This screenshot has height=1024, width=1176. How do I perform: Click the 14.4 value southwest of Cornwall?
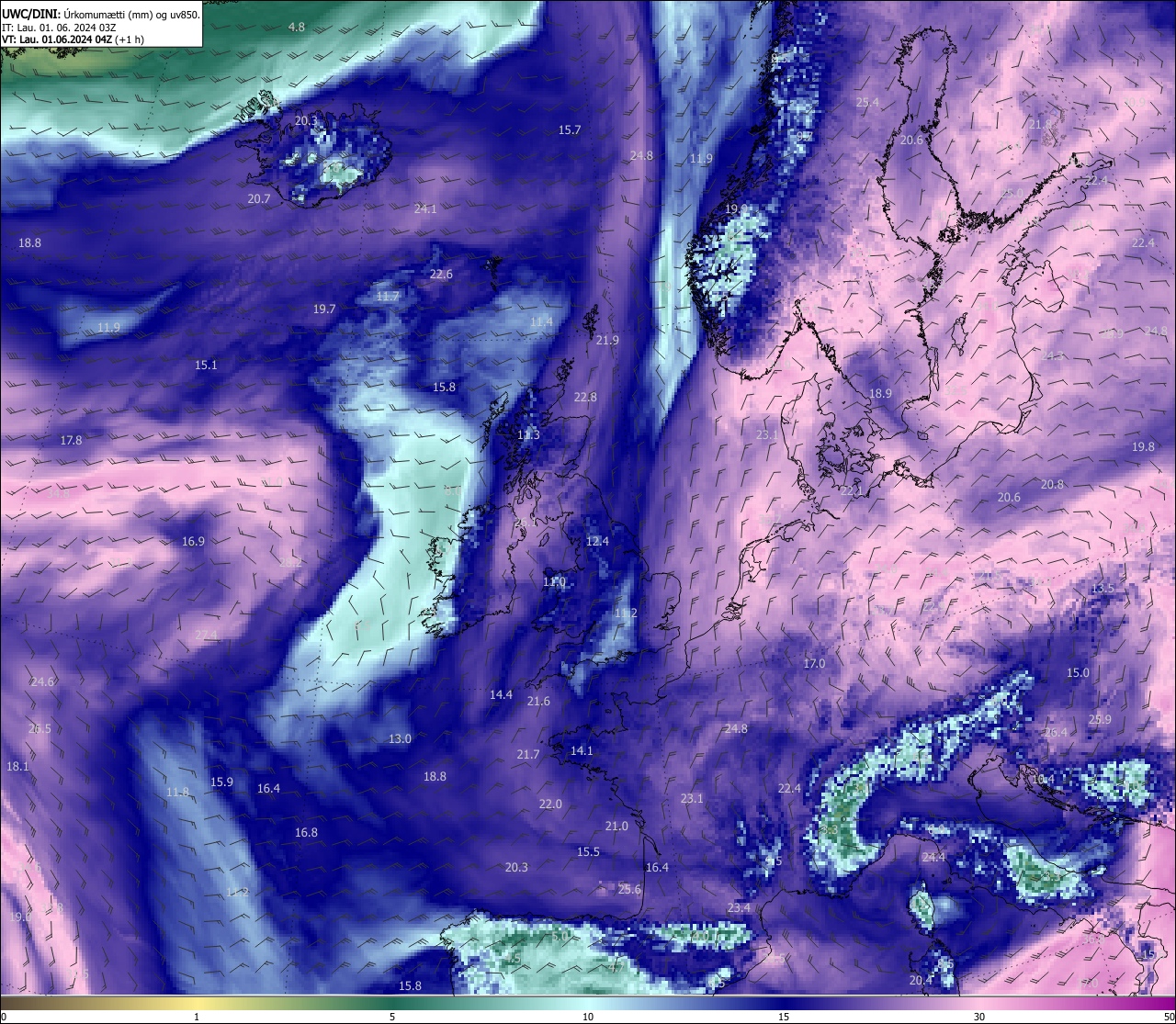501,695
